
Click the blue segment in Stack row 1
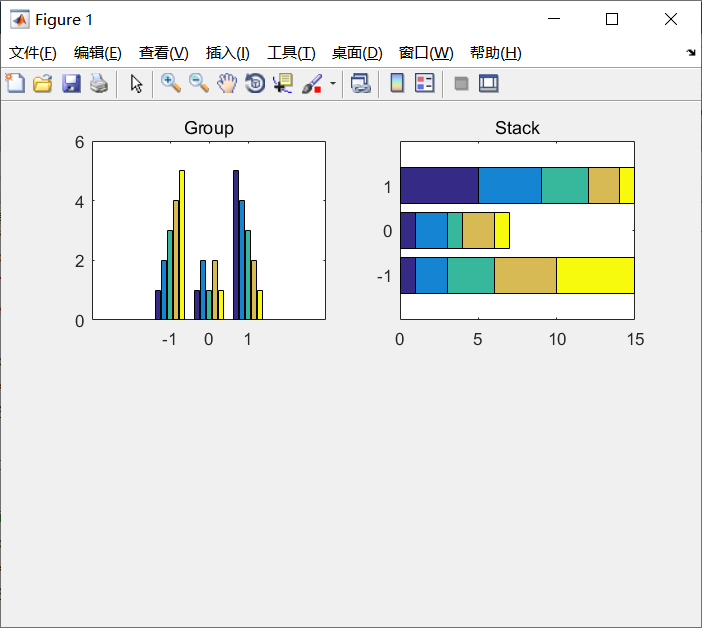[510, 185]
